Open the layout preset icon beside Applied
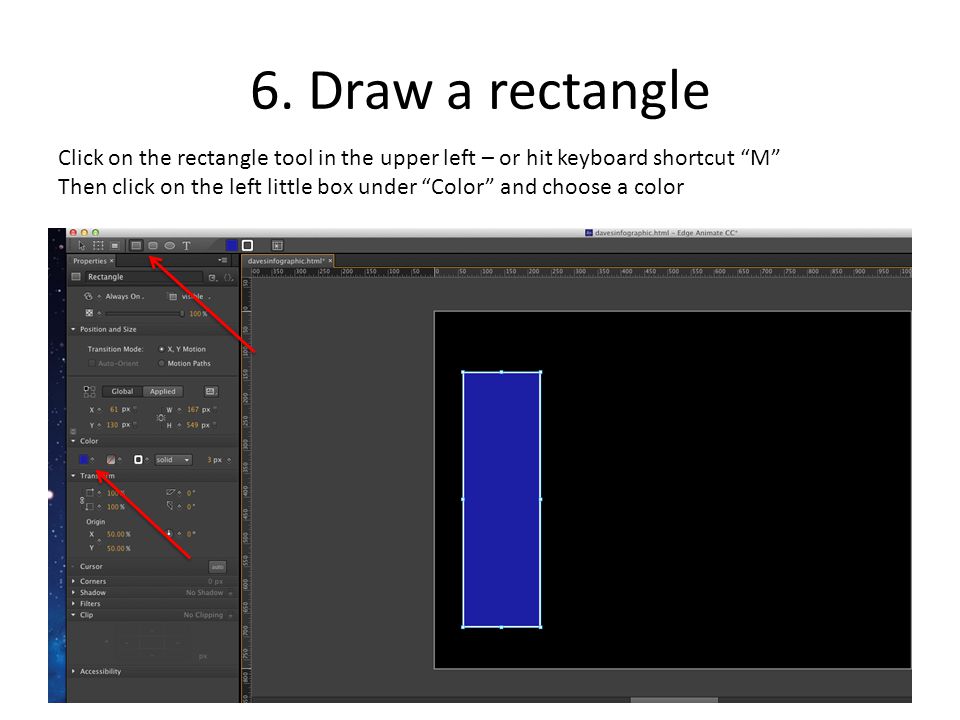Image resolution: width=960 pixels, height=720 pixels. 210,391
